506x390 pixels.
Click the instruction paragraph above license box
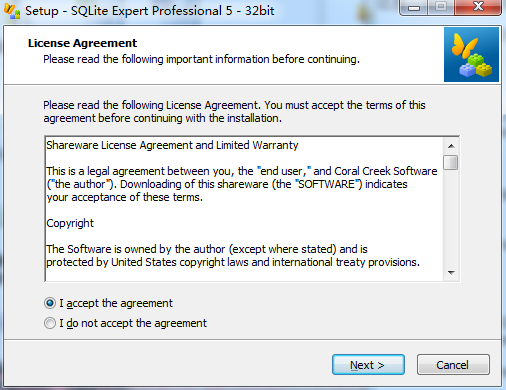[x=234, y=112]
